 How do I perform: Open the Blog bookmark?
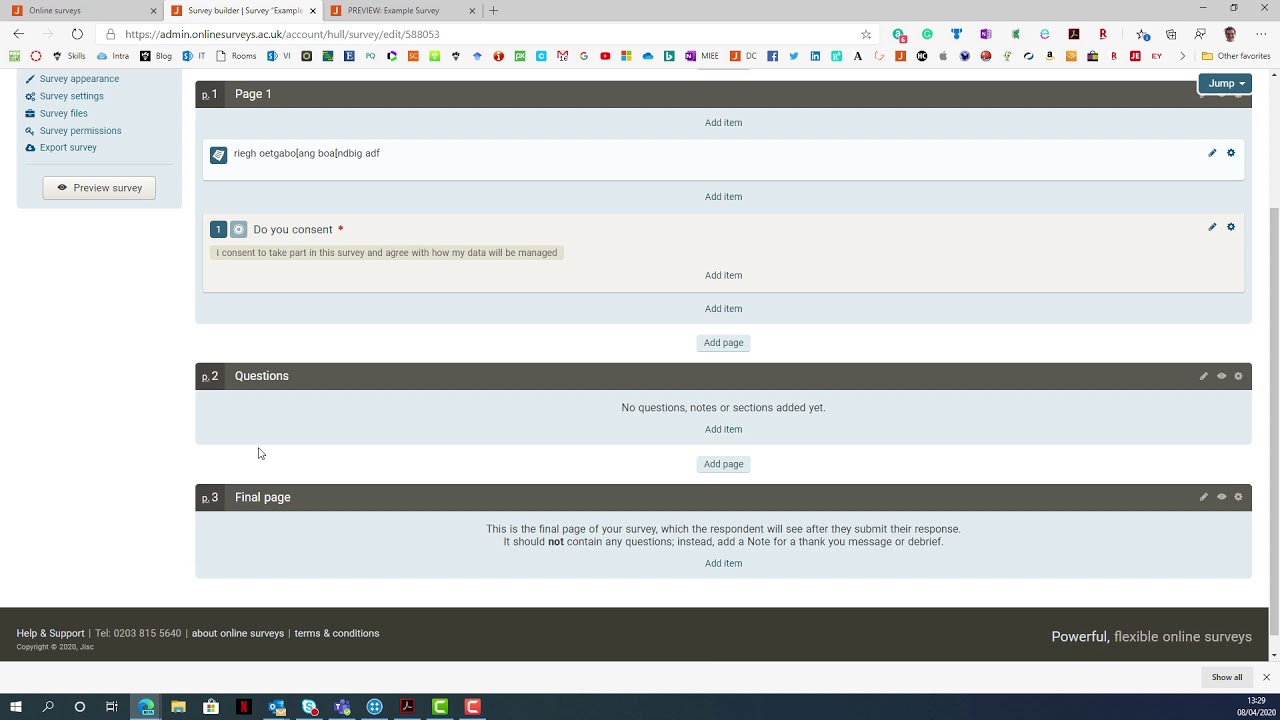point(156,56)
